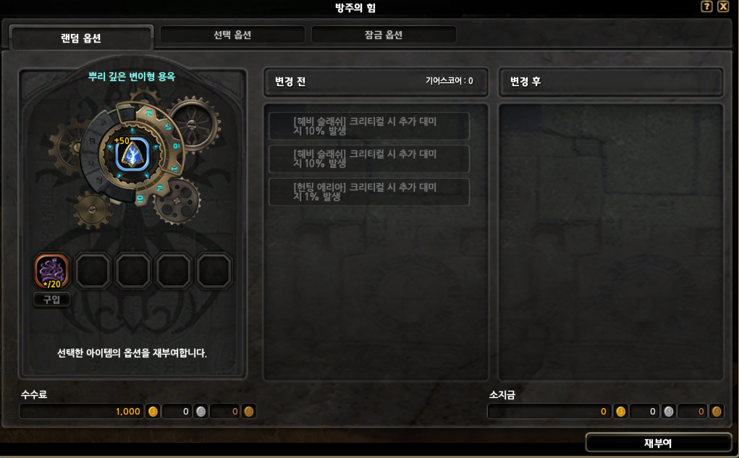The image size is (739, 458).
Task: Click the blue crystal item icon in gear
Action: click(132, 155)
